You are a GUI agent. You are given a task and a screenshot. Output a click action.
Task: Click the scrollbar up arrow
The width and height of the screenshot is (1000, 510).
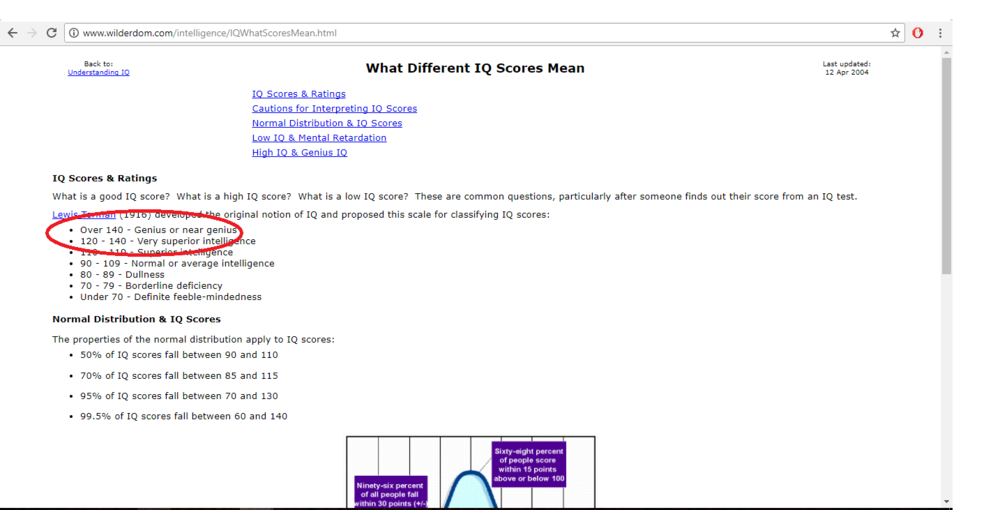tap(946, 53)
